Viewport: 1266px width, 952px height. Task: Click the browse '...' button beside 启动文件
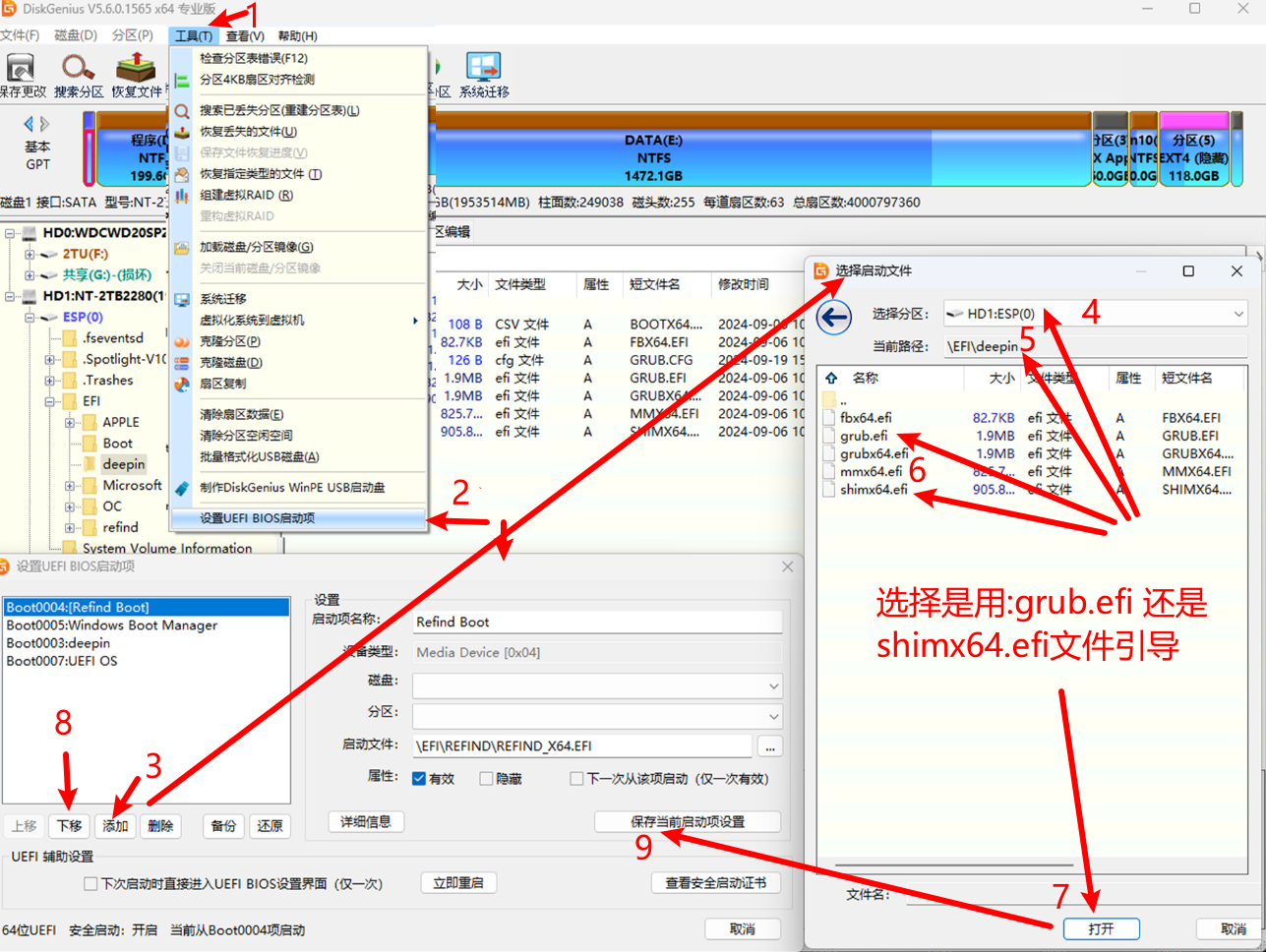[x=770, y=746]
